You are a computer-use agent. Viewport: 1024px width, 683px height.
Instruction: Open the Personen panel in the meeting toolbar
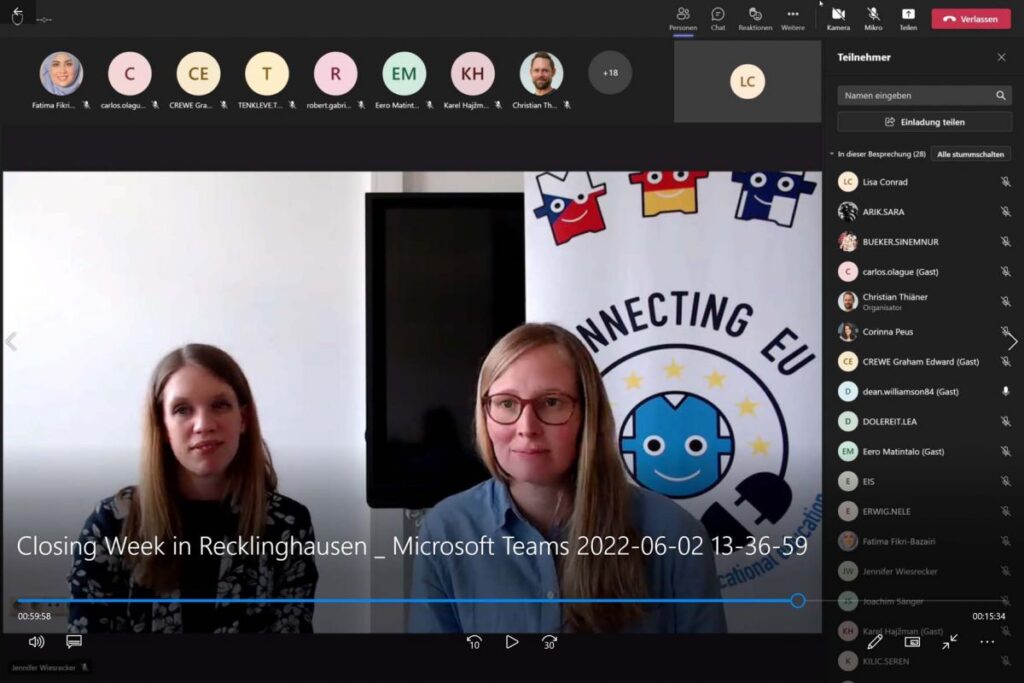point(682,18)
